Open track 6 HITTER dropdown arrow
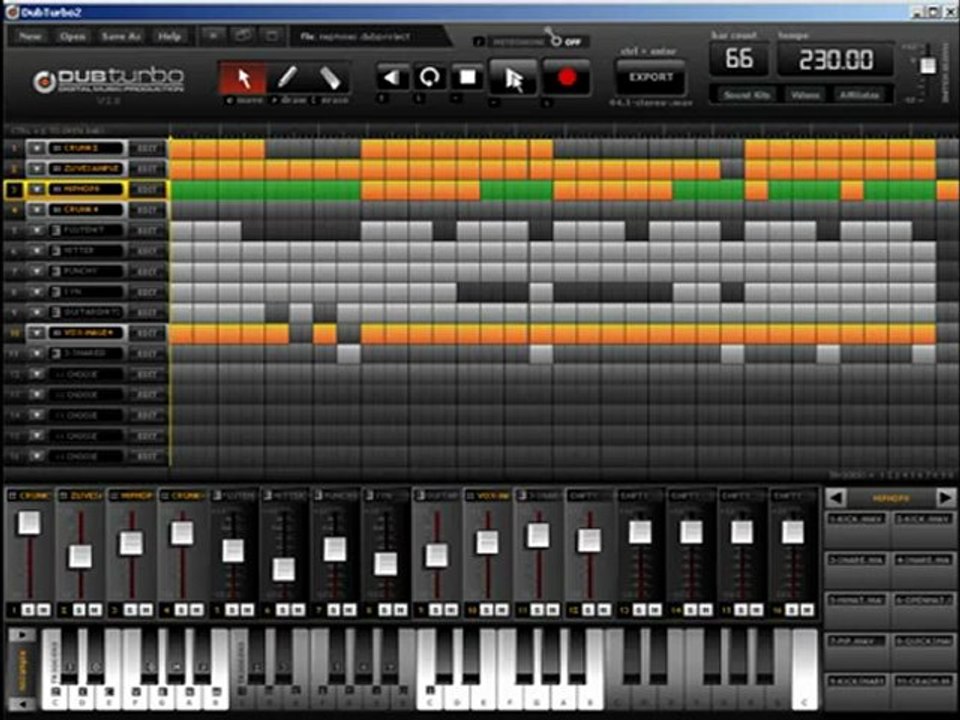The height and width of the screenshot is (720, 960). coord(37,250)
